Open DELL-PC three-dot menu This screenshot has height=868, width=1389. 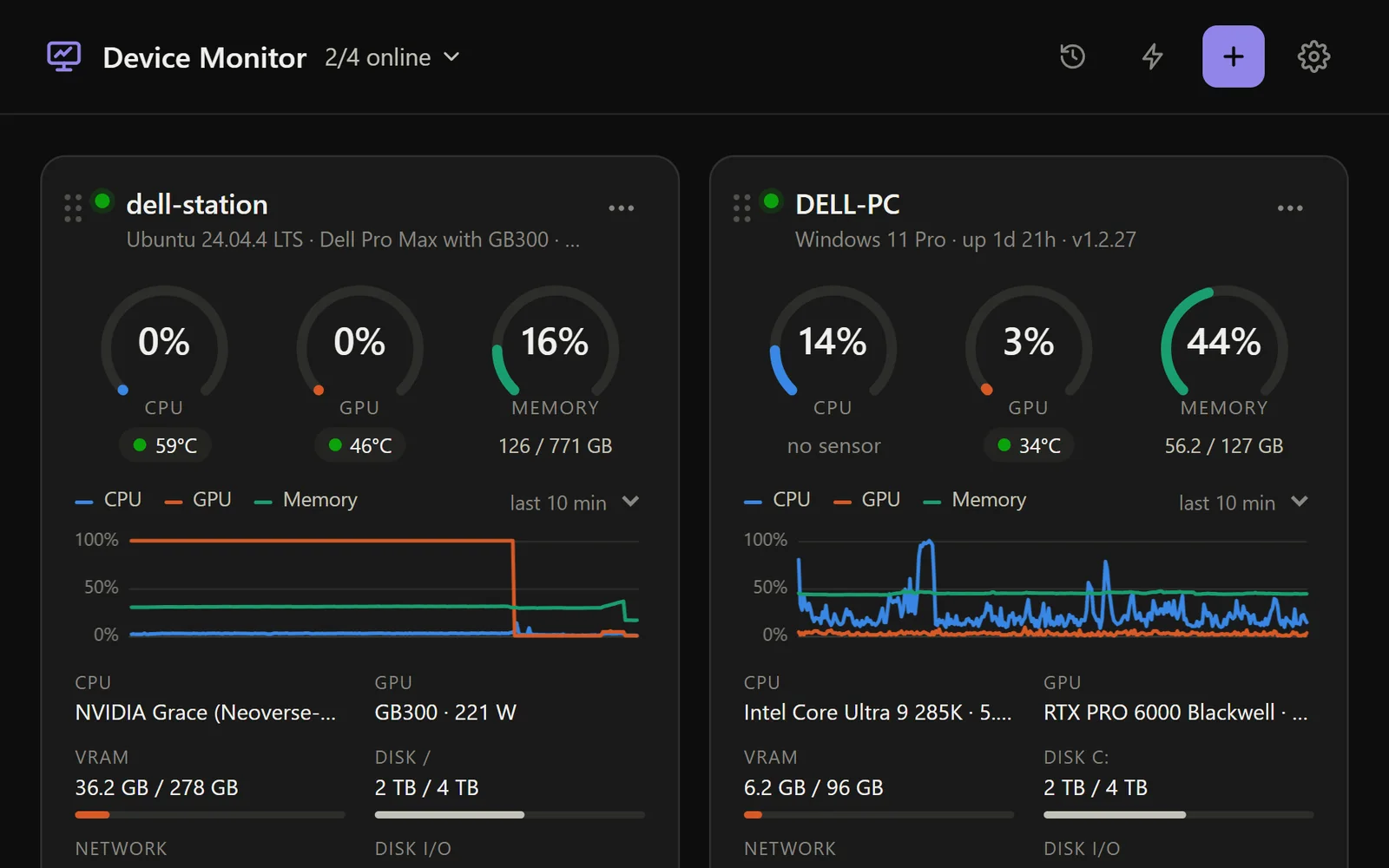[1290, 208]
